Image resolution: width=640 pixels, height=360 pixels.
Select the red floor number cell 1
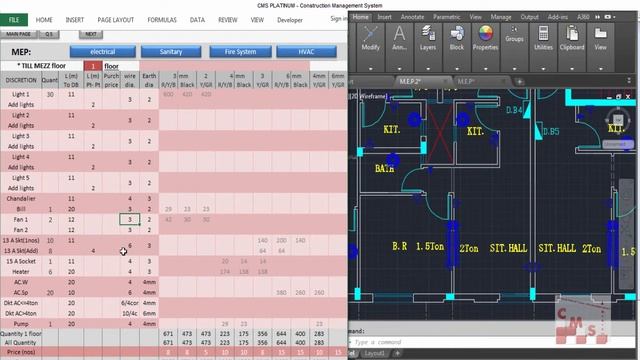click(x=93, y=66)
